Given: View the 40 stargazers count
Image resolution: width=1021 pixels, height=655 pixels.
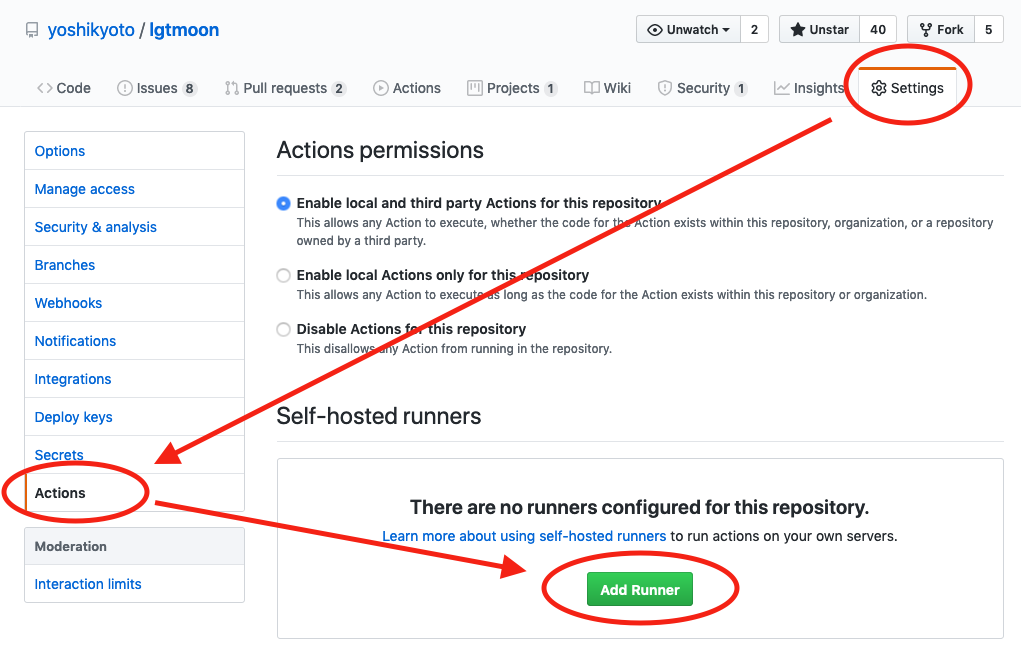Looking at the screenshot, I should coord(878,29).
